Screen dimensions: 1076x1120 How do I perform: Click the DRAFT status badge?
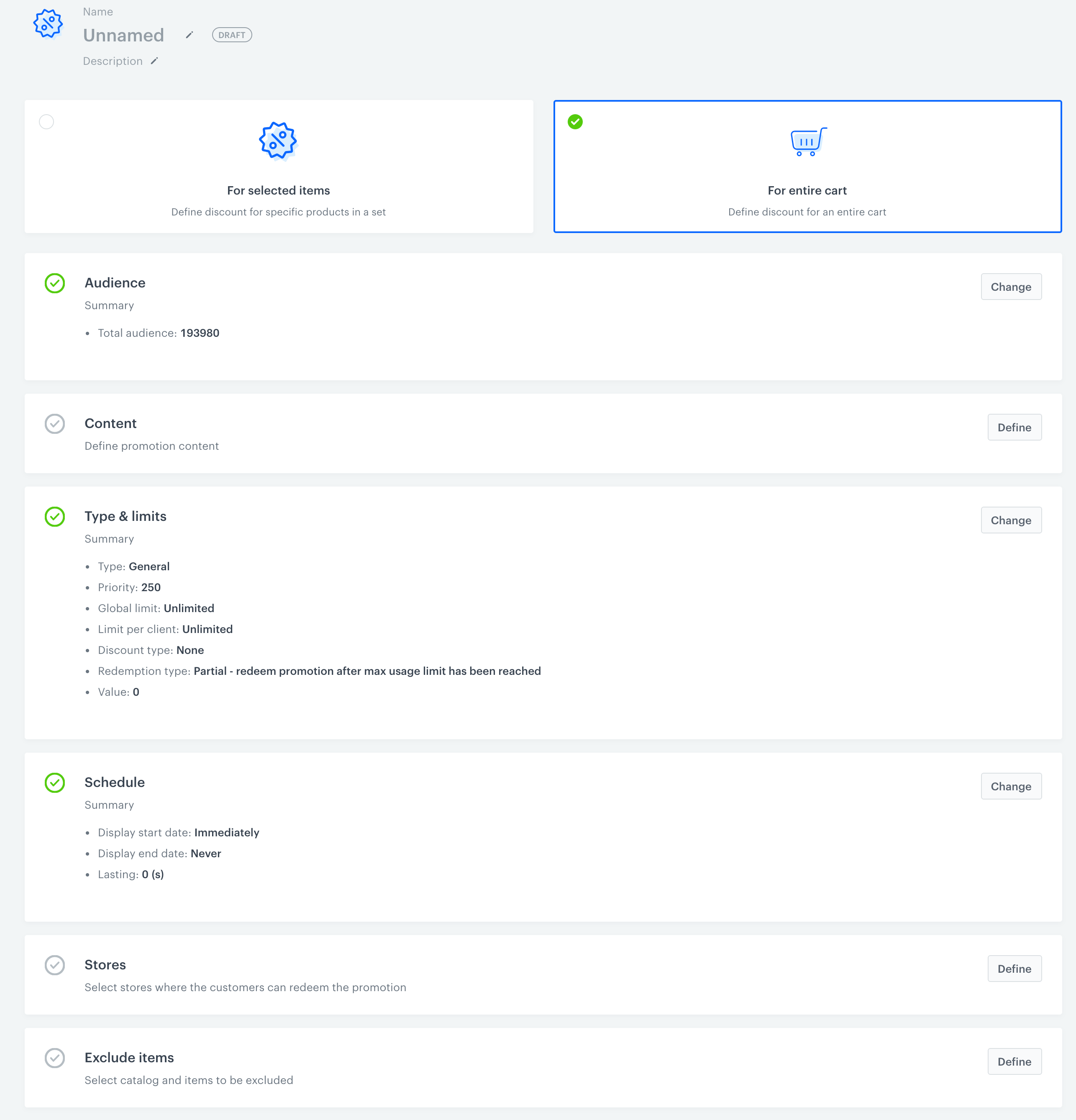[x=232, y=36]
